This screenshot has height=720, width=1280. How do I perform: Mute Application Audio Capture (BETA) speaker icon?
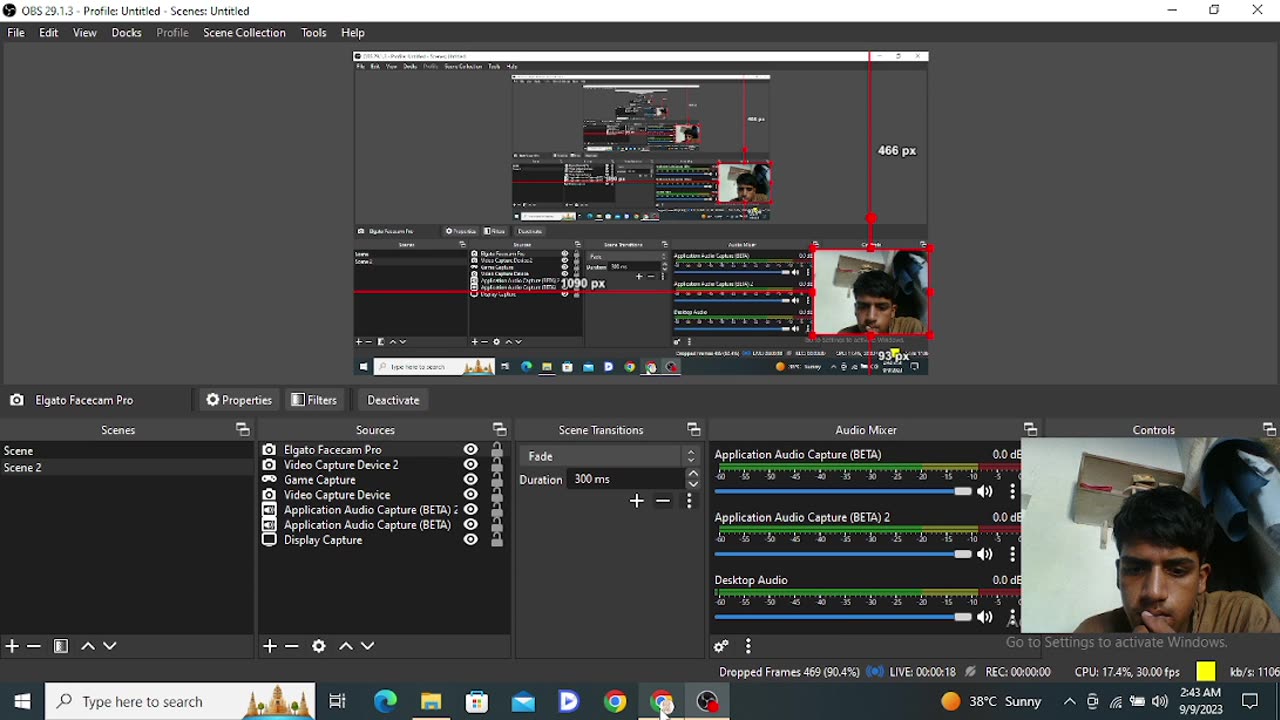[x=985, y=491]
